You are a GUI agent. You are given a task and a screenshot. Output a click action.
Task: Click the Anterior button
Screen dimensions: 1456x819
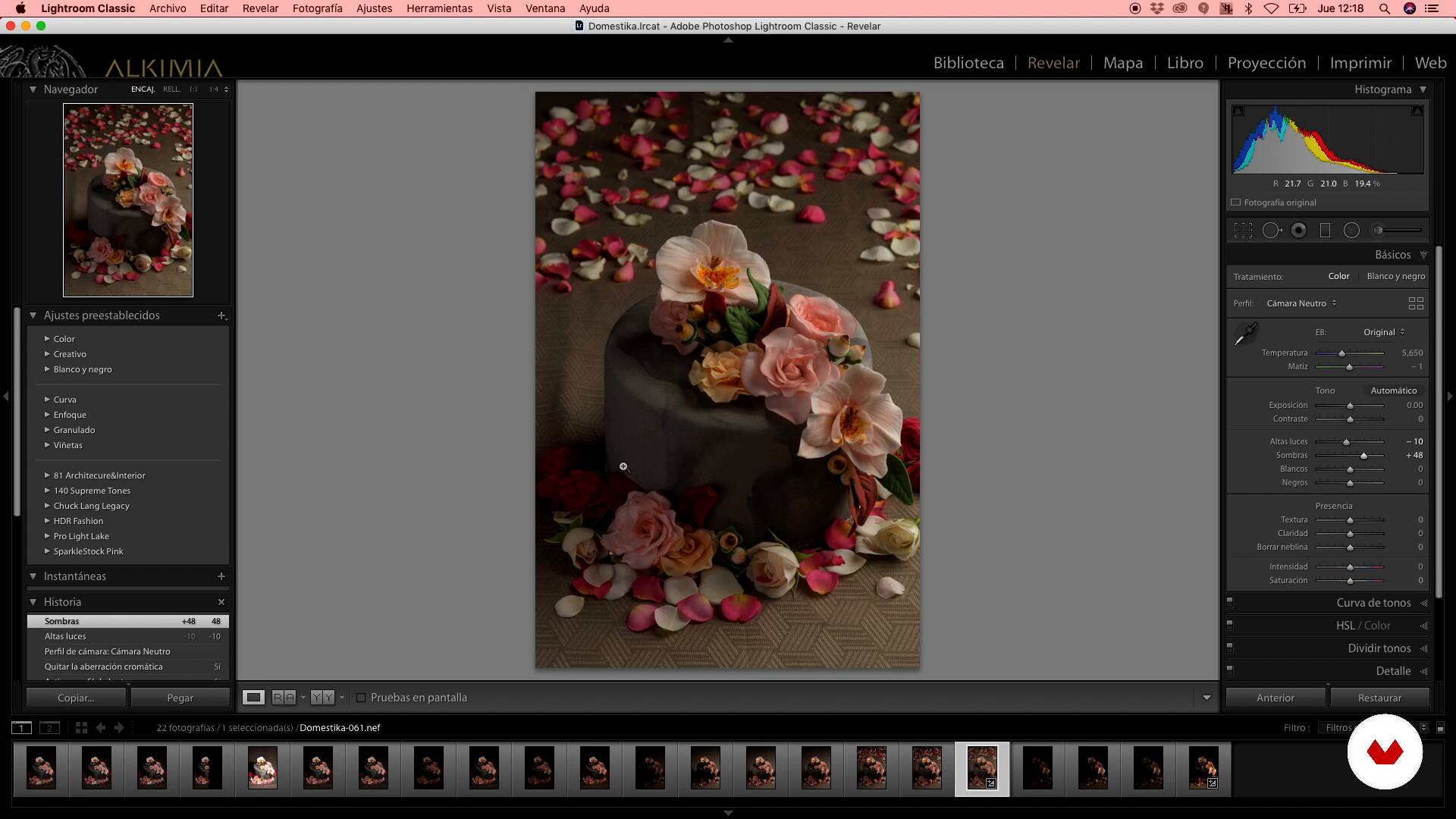coord(1276,698)
